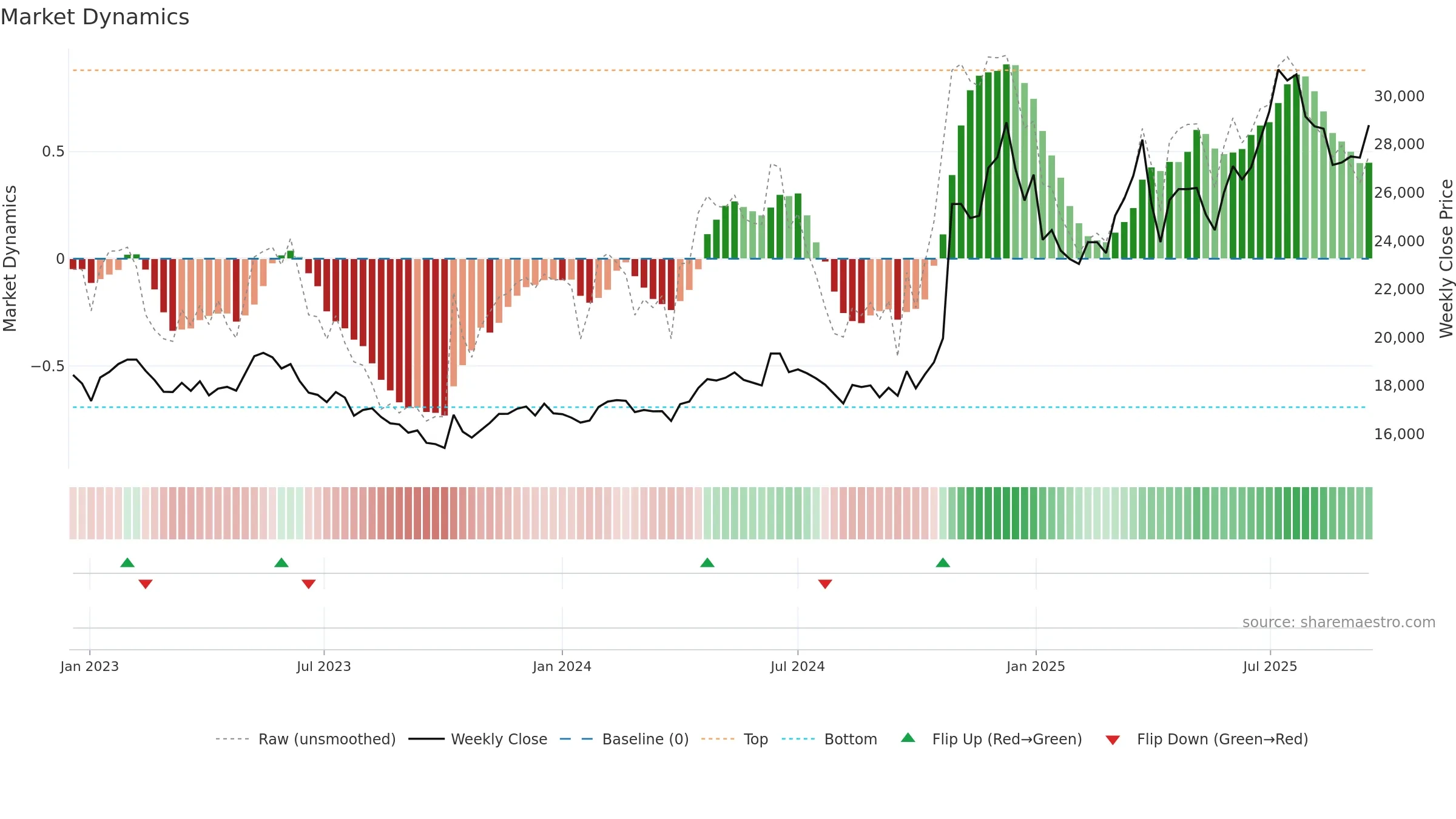Click the Weekly Close Price axis title

click(1446, 258)
